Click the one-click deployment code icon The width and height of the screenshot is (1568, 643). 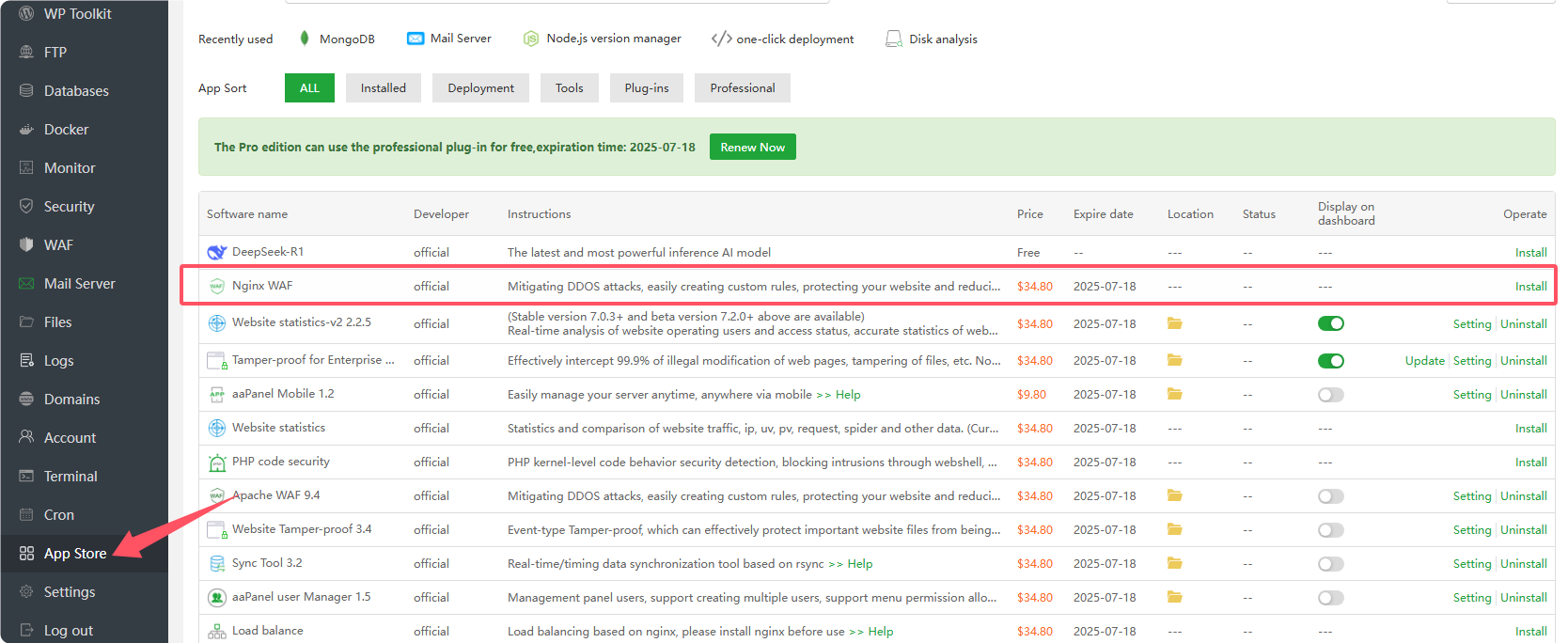click(x=721, y=39)
